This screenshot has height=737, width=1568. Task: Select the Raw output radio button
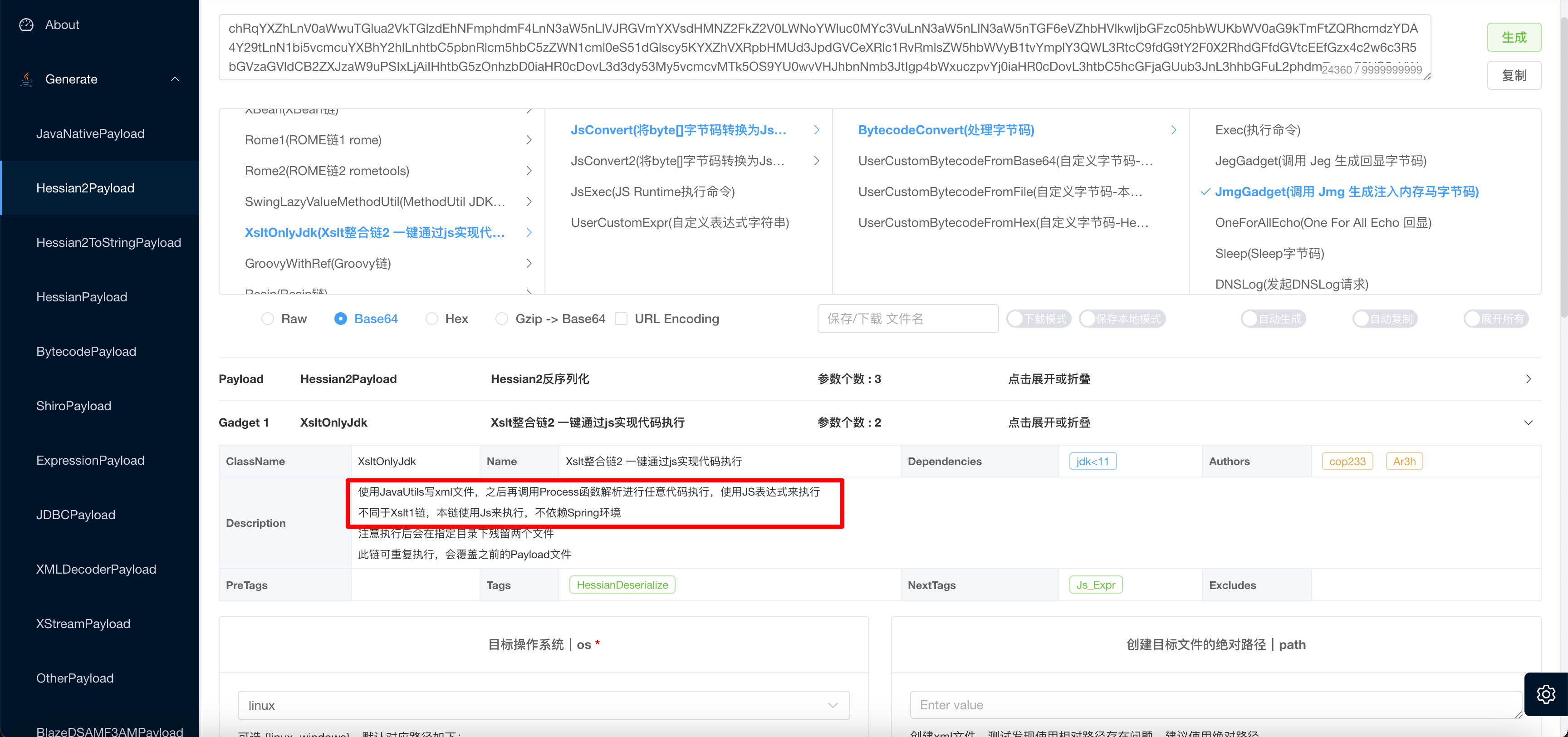click(268, 319)
